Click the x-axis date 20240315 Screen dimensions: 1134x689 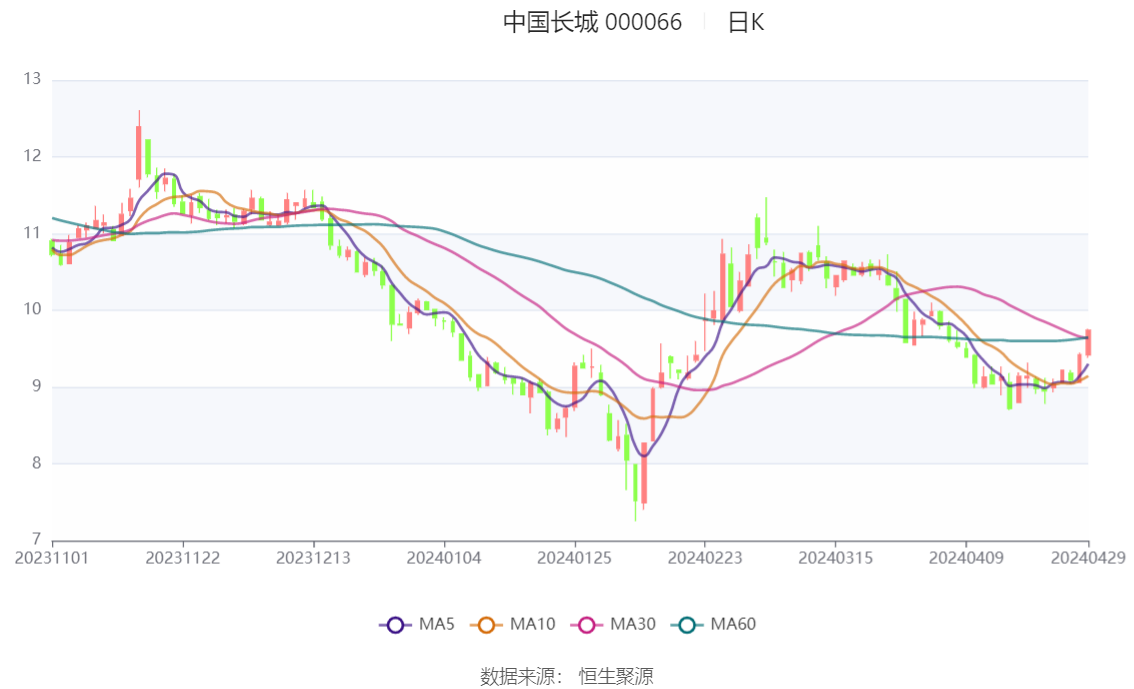coord(835,558)
